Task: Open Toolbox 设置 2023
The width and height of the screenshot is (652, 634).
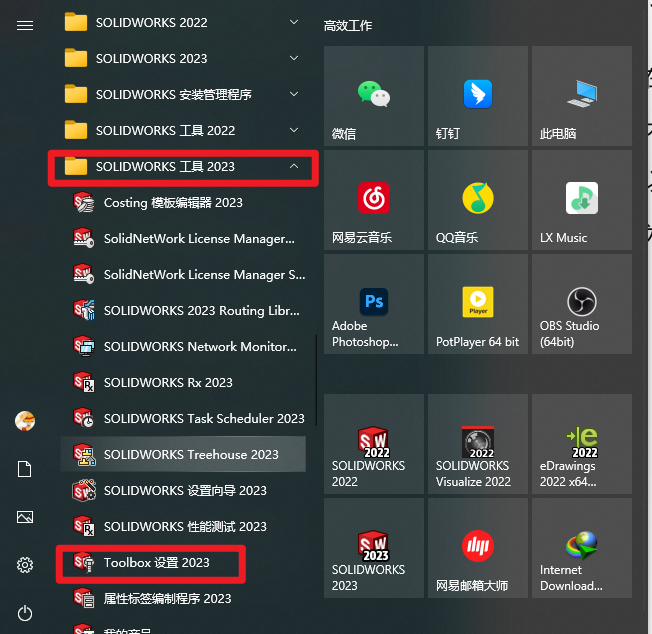Action: [x=183, y=562]
